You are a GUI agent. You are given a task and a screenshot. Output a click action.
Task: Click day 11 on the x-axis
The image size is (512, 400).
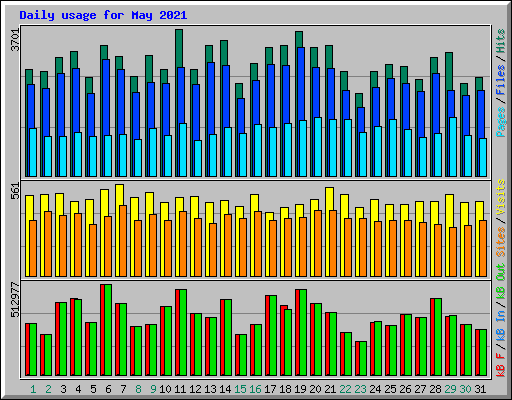(180, 389)
